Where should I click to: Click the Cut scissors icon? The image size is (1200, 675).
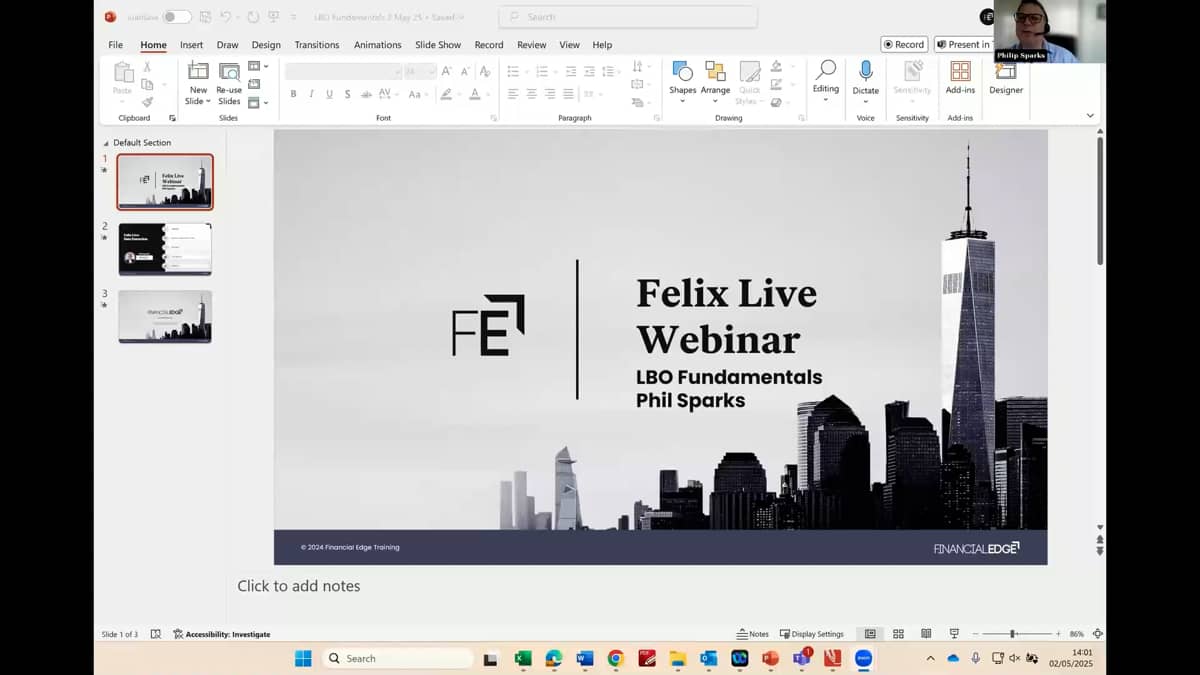point(148,66)
